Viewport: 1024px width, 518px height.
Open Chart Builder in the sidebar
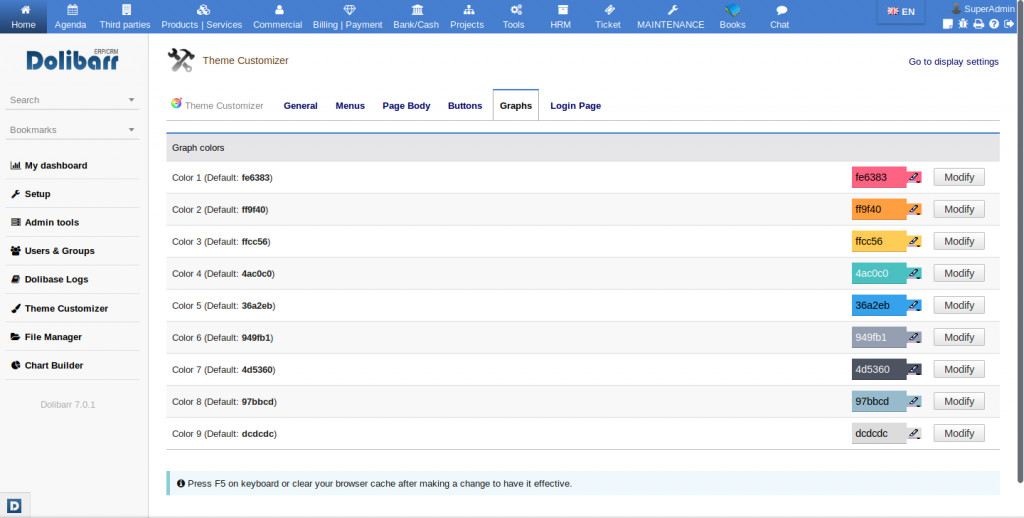(x=54, y=366)
